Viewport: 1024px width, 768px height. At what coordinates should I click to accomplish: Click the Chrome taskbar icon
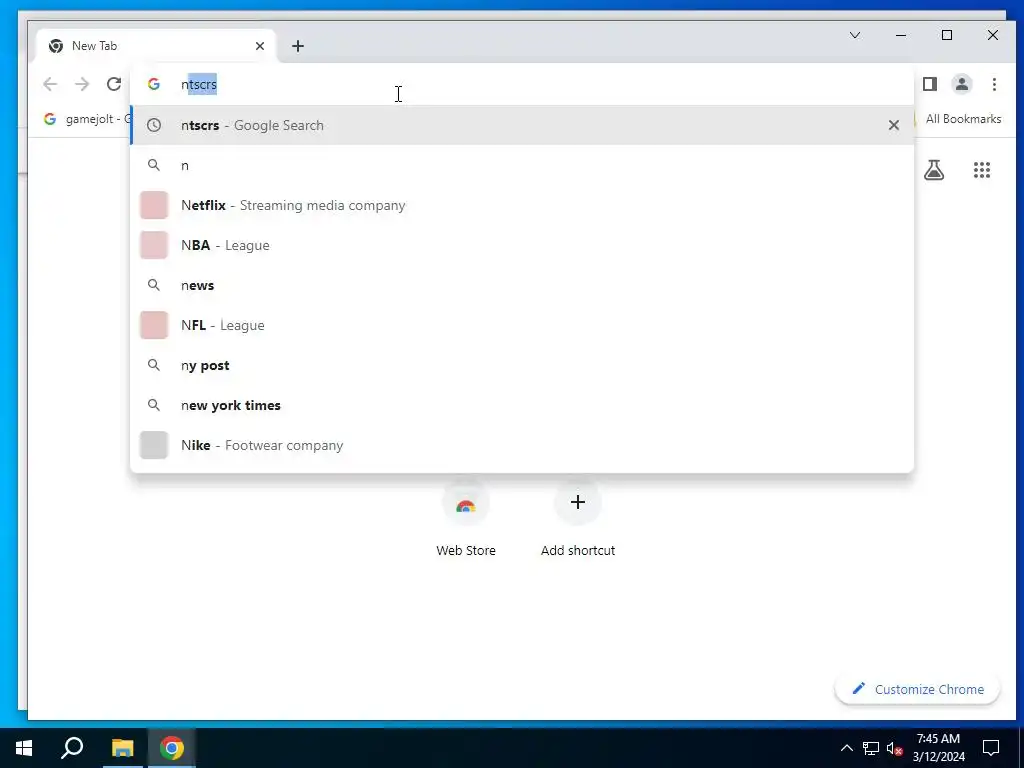pos(171,748)
